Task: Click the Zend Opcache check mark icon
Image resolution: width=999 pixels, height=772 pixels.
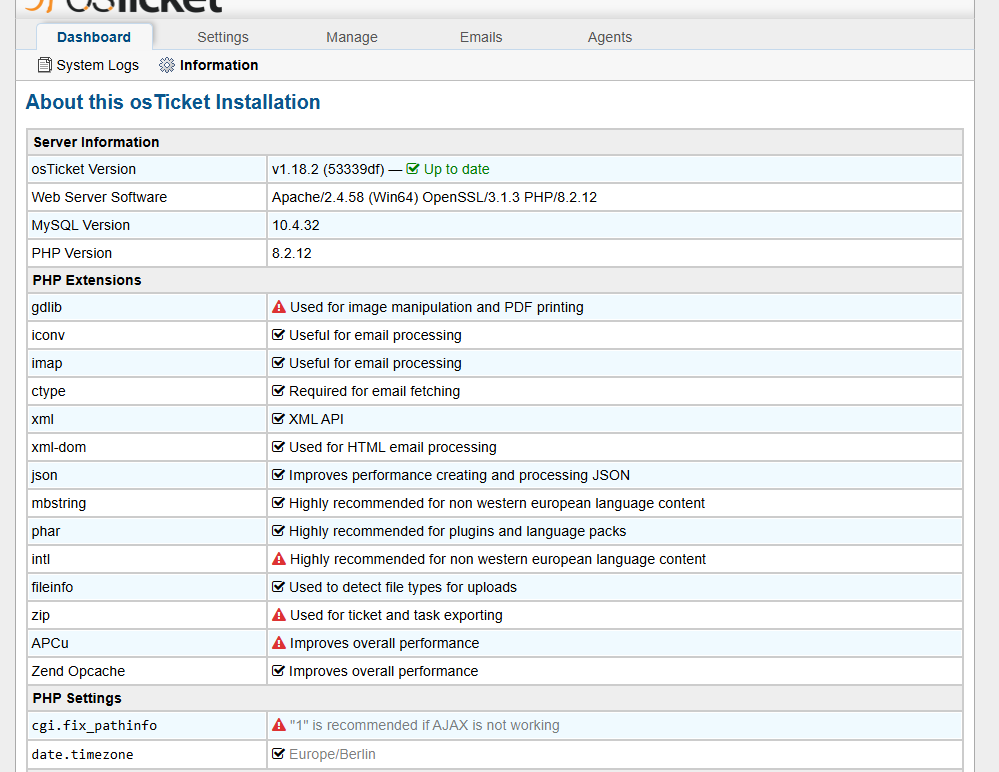Action: coord(279,671)
